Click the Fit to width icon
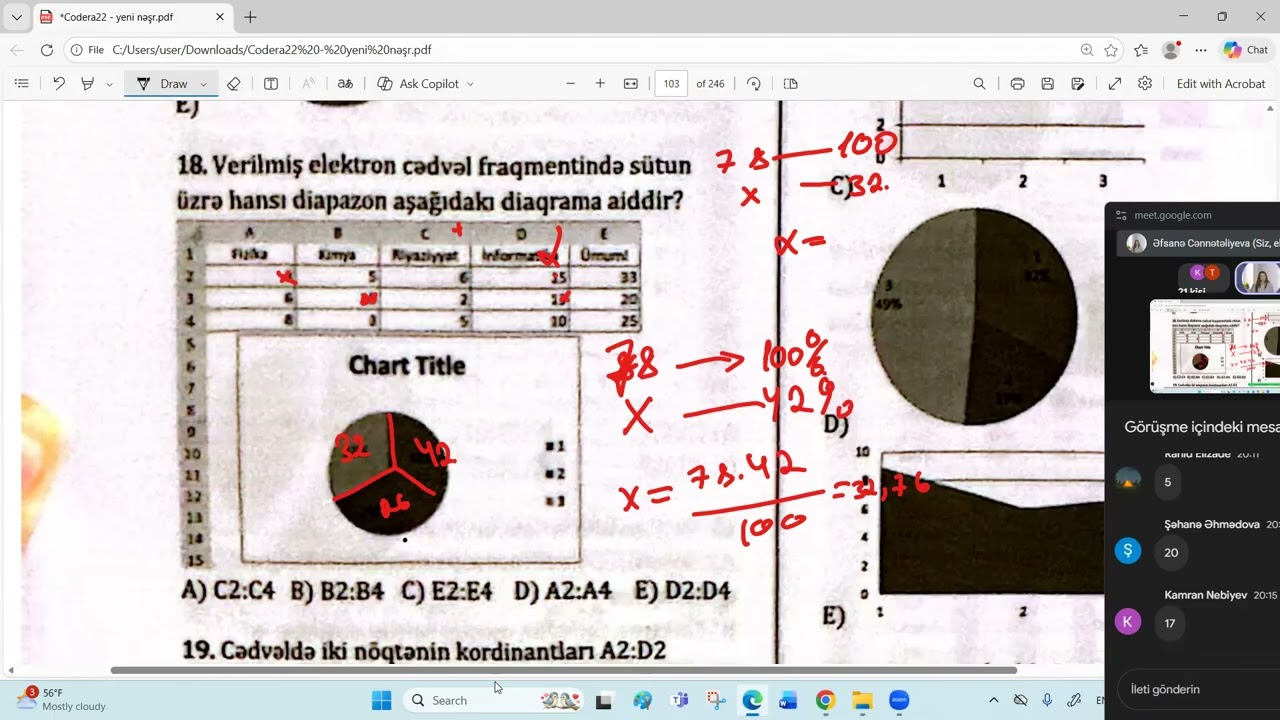The width and height of the screenshot is (1280, 720). pos(631,84)
